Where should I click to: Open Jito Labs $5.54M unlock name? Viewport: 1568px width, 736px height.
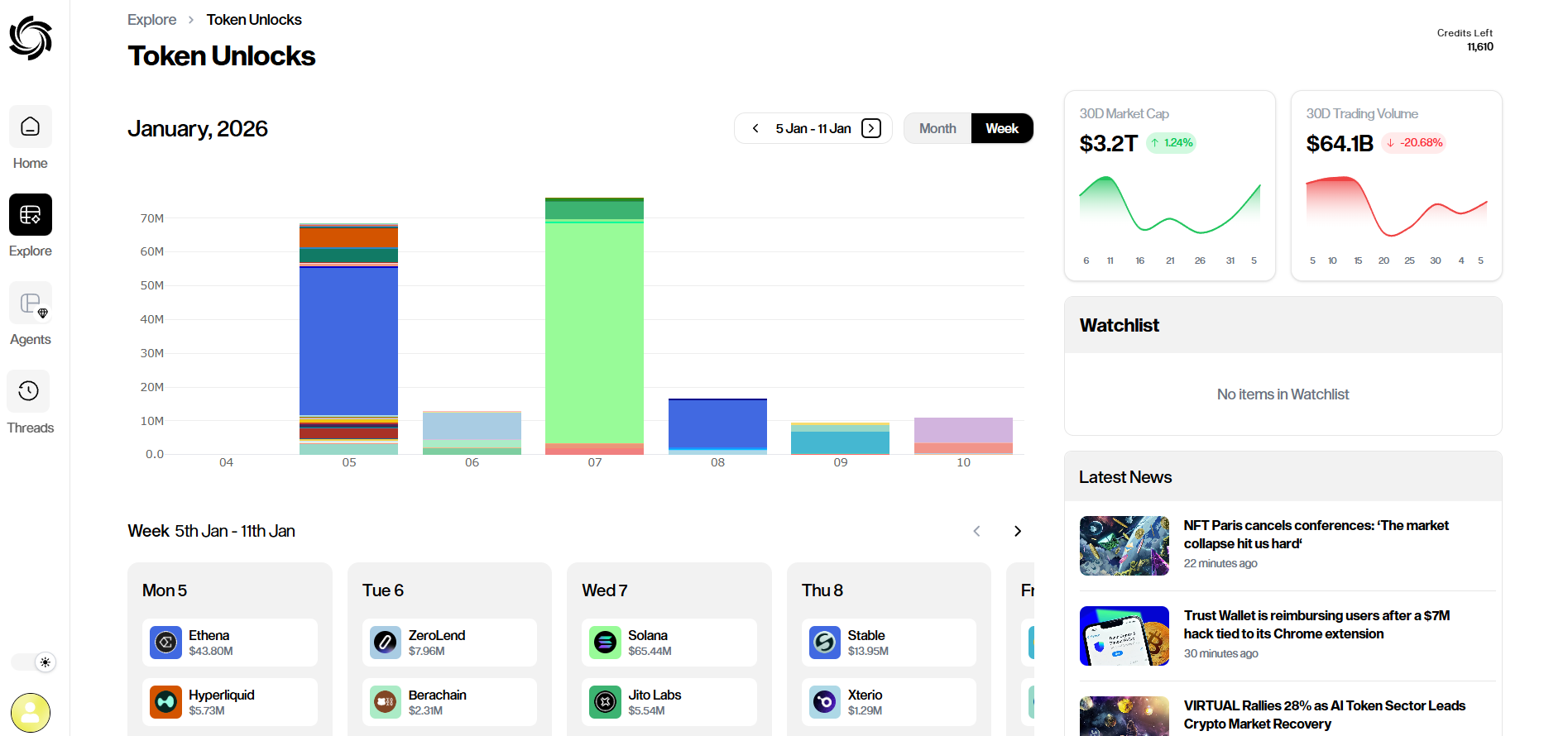pyautogui.click(x=655, y=695)
